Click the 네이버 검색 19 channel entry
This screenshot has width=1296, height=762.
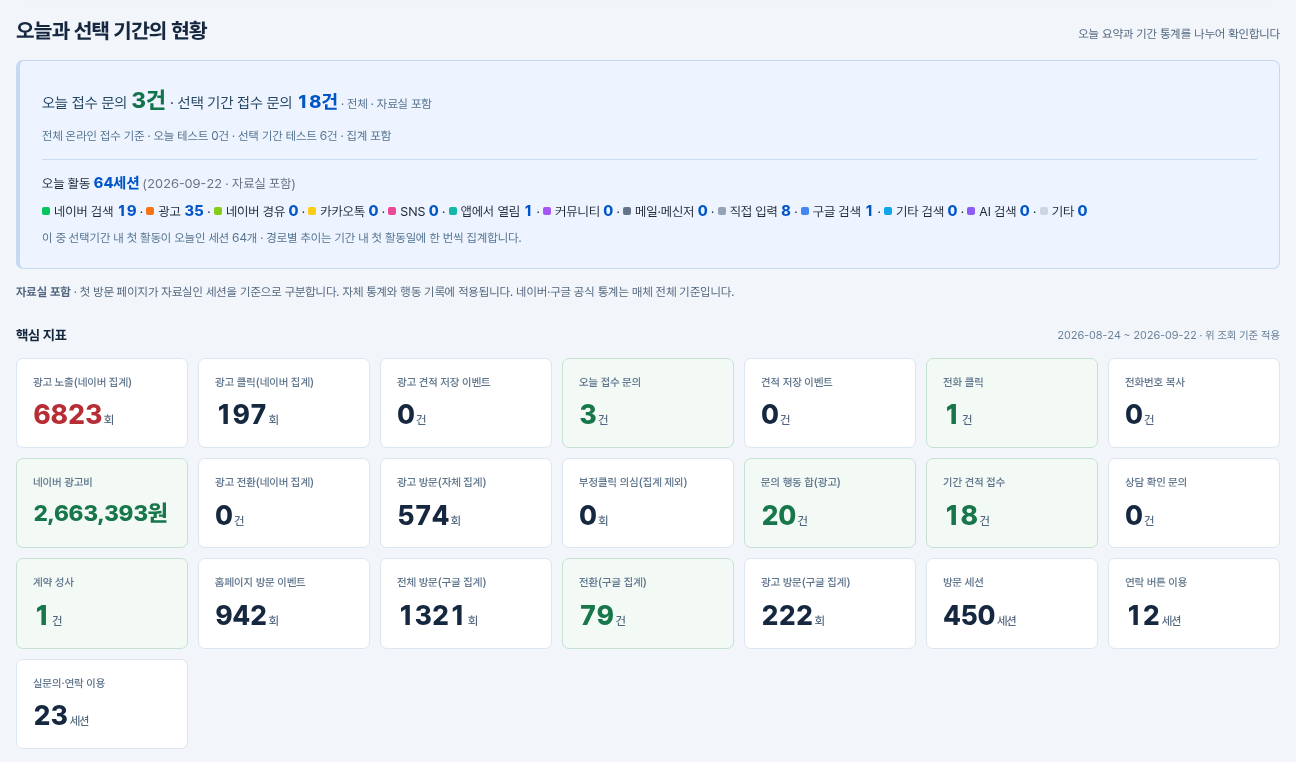(89, 211)
